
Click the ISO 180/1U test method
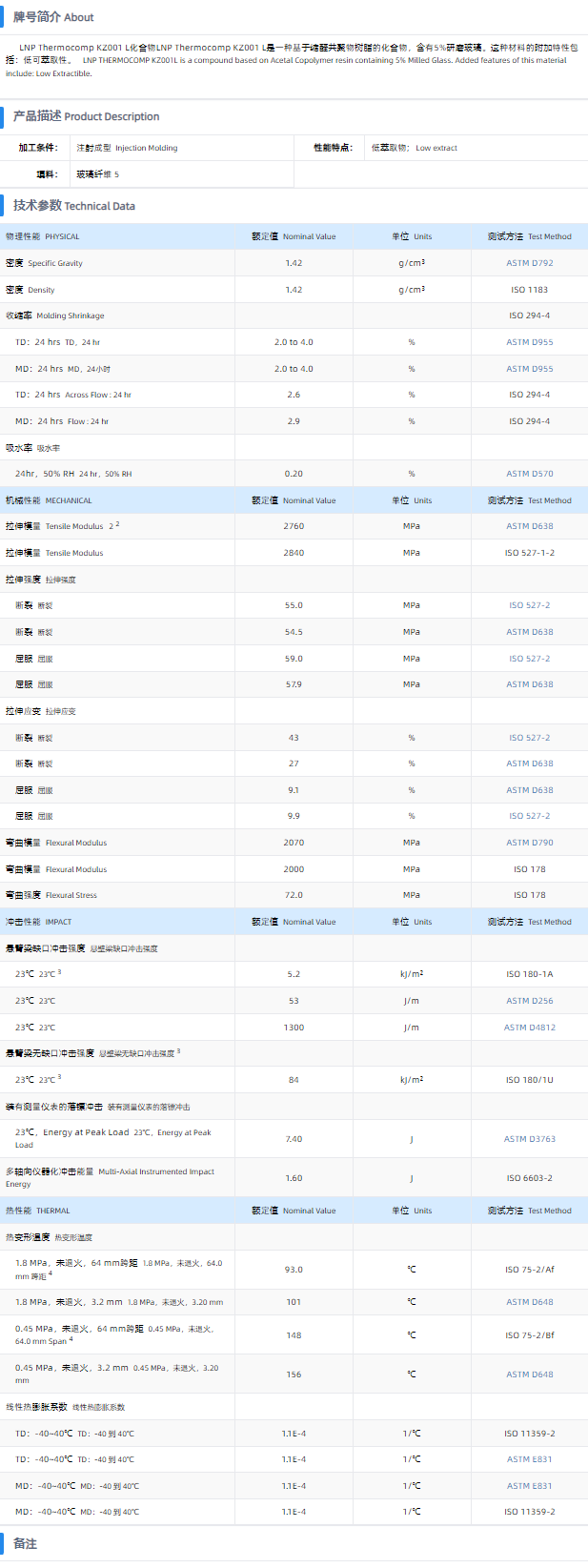click(529, 1080)
